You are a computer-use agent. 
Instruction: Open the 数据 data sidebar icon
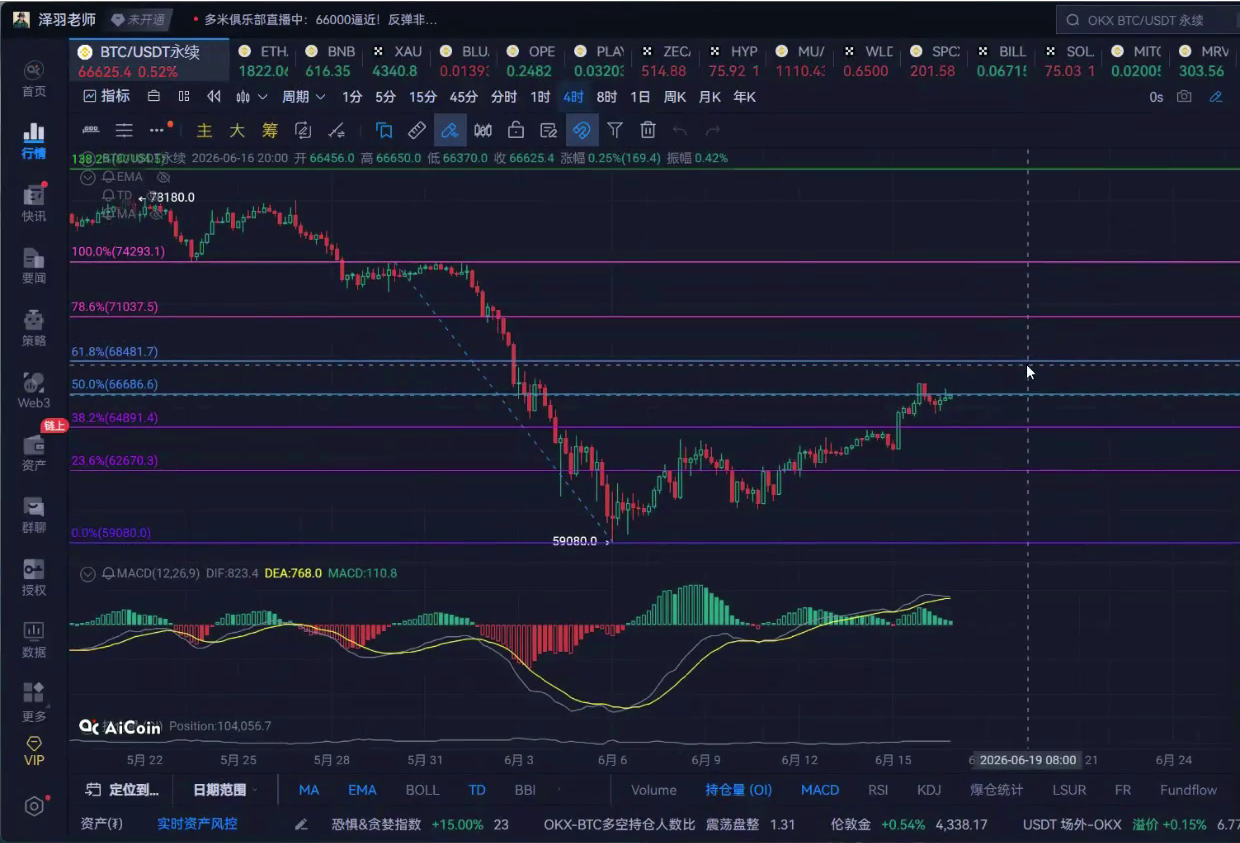(34, 639)
